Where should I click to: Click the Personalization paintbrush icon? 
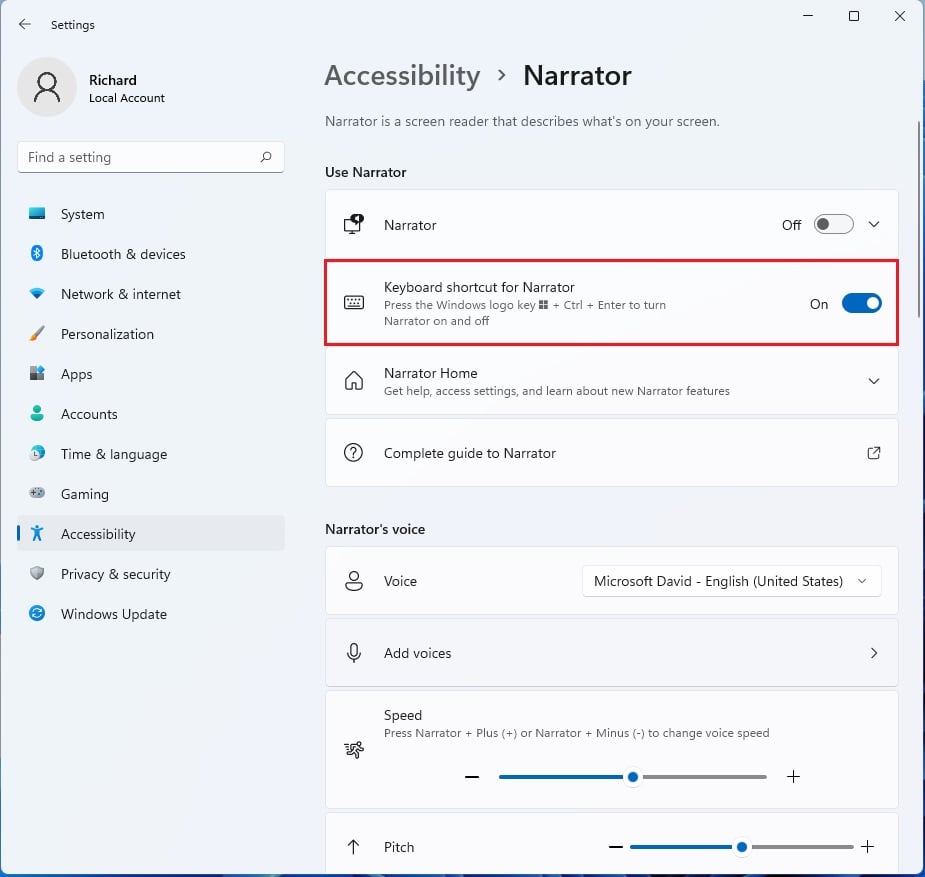click(37, 334)
